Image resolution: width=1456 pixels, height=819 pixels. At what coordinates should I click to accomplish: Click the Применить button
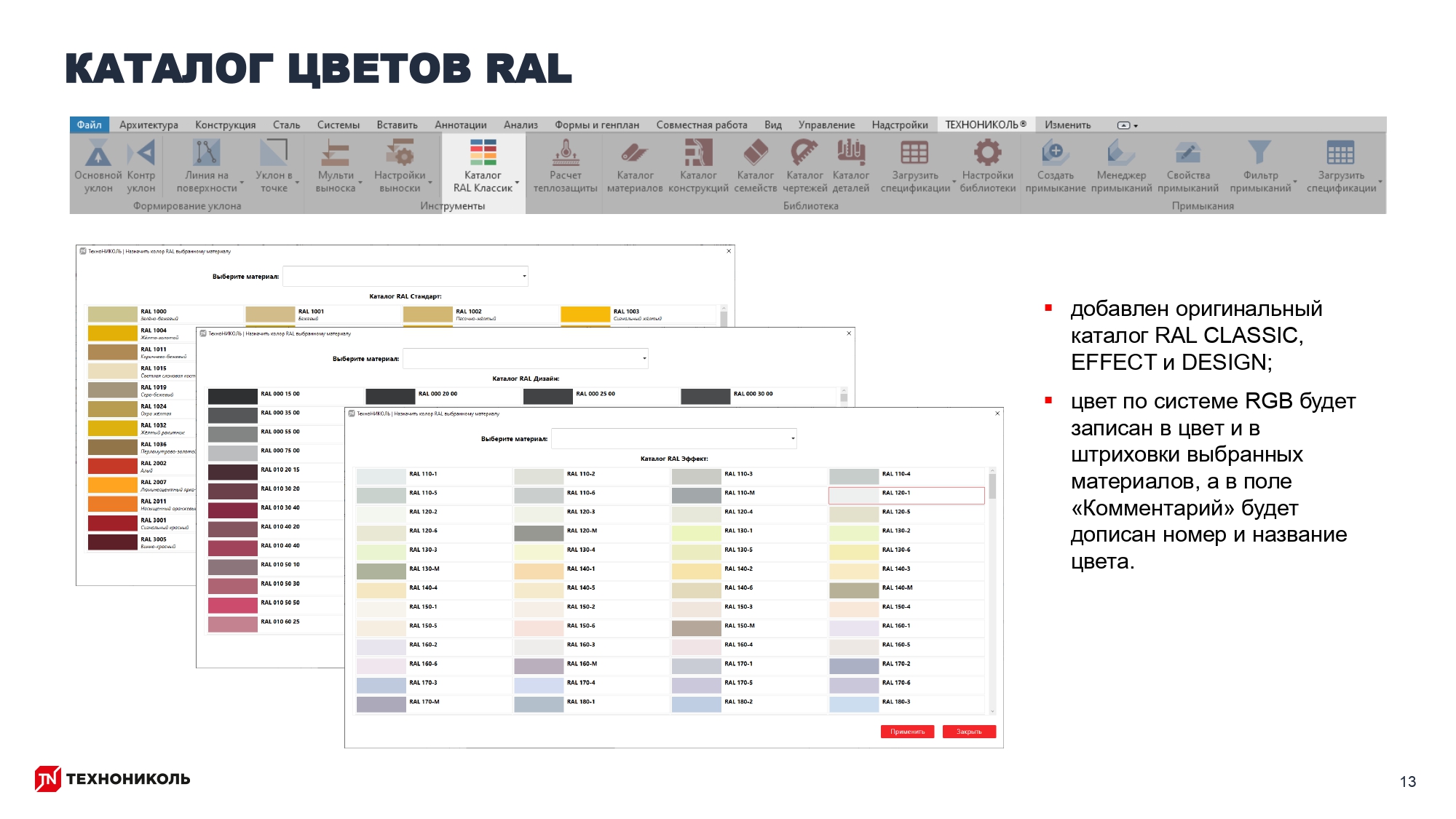pos(907,732)
